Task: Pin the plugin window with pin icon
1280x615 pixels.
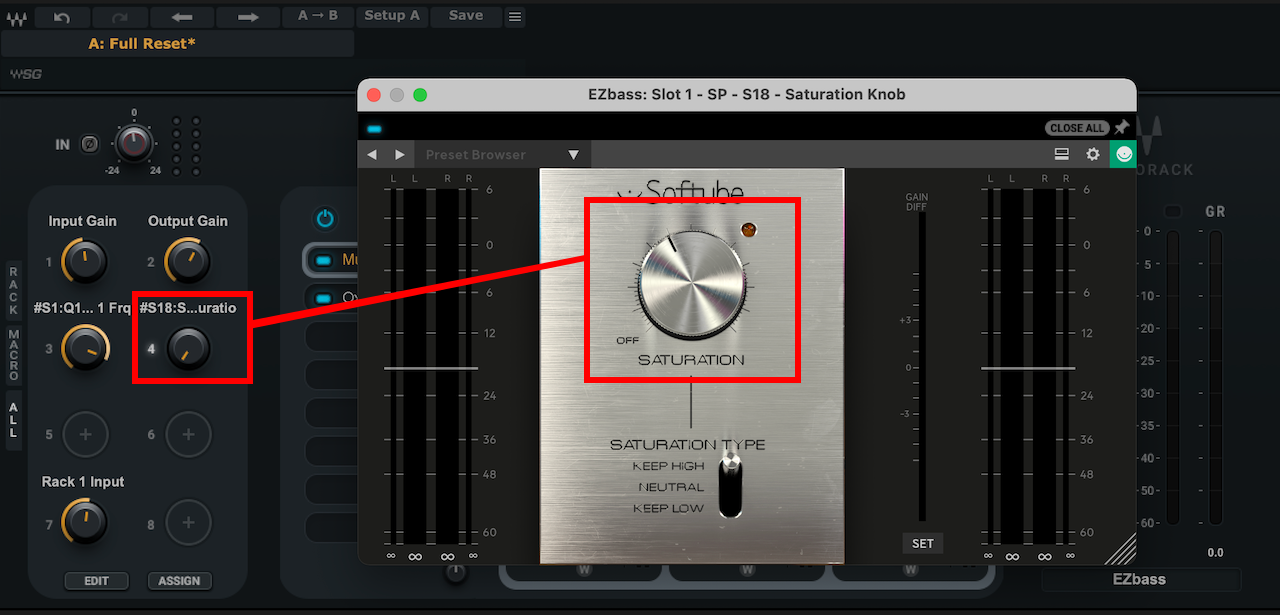Action: (1122, 128)
